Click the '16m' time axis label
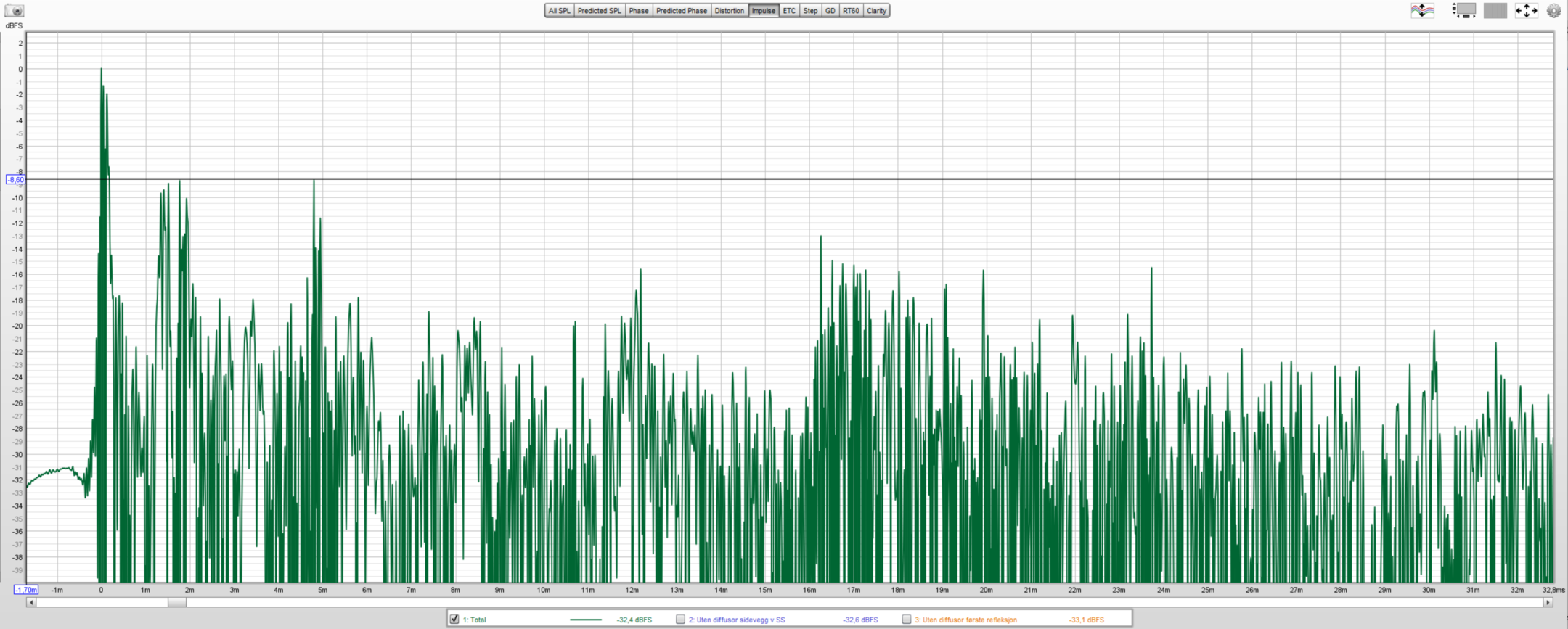The image size is (1568, 629). (x=809, y=590)
